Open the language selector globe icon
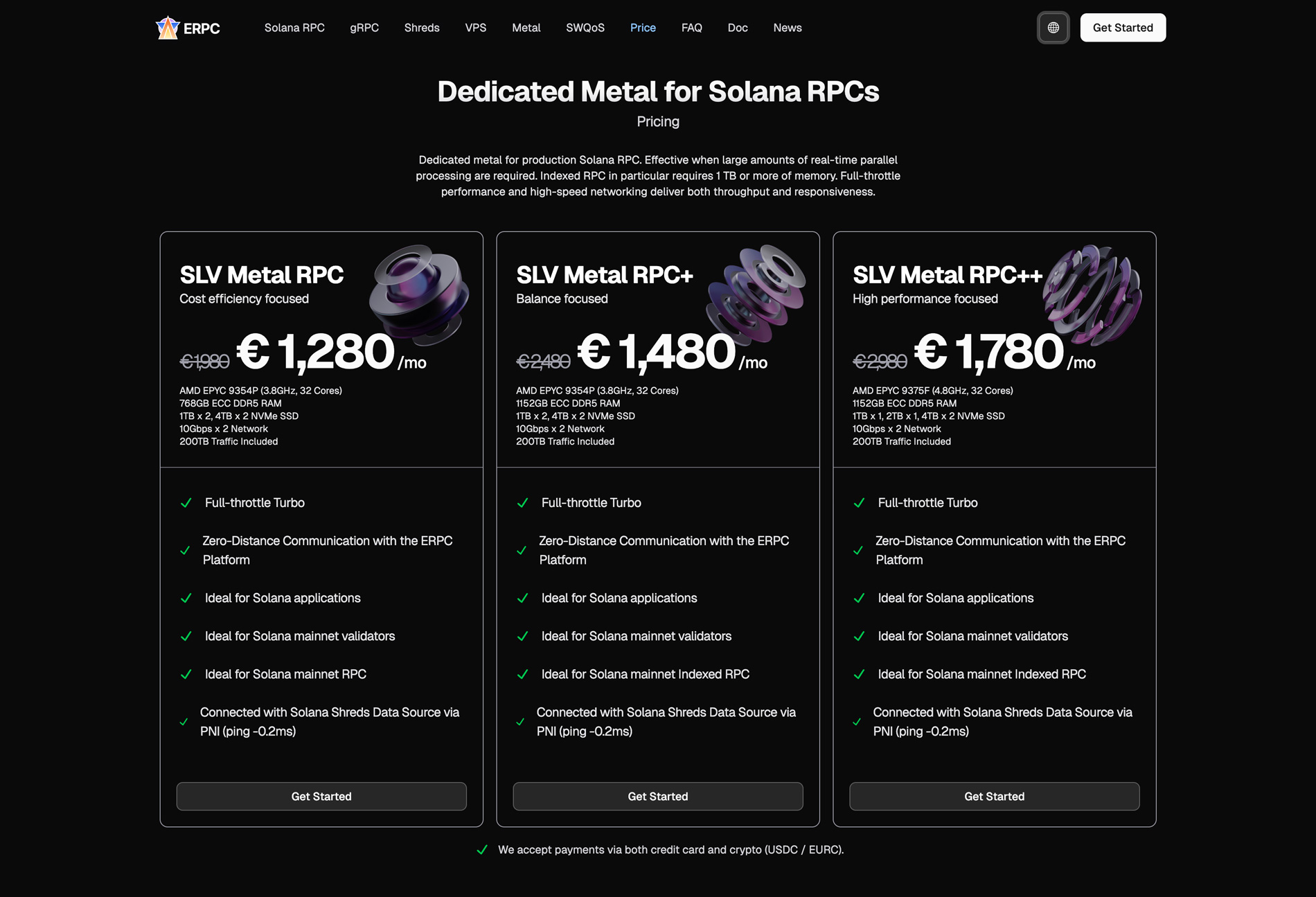This screenshot has width=1316, height=897. (x=1053, y=28)
